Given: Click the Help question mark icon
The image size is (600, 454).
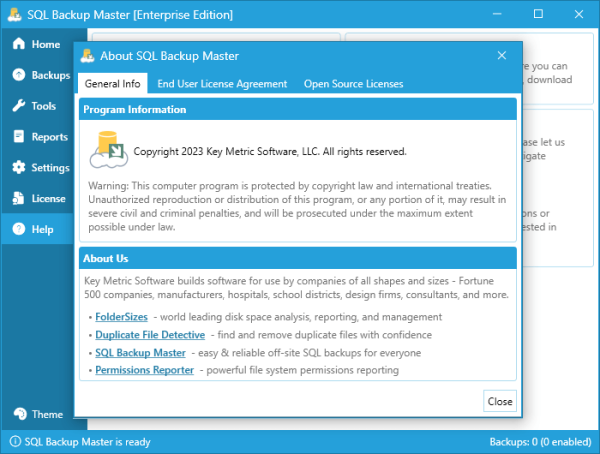Looking at the screenshot, I should tap(18, 229).
